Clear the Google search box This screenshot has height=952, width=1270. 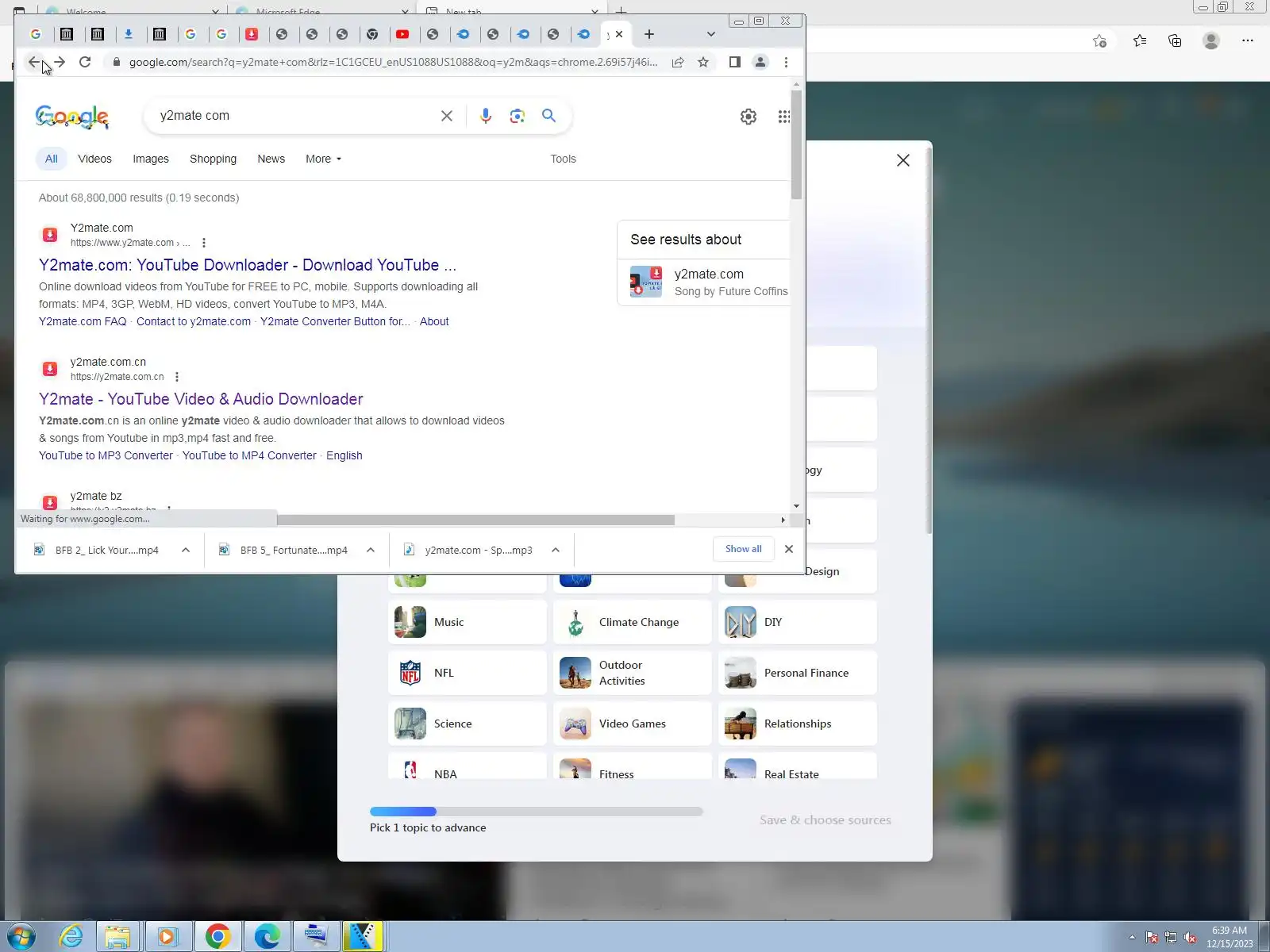447,116
